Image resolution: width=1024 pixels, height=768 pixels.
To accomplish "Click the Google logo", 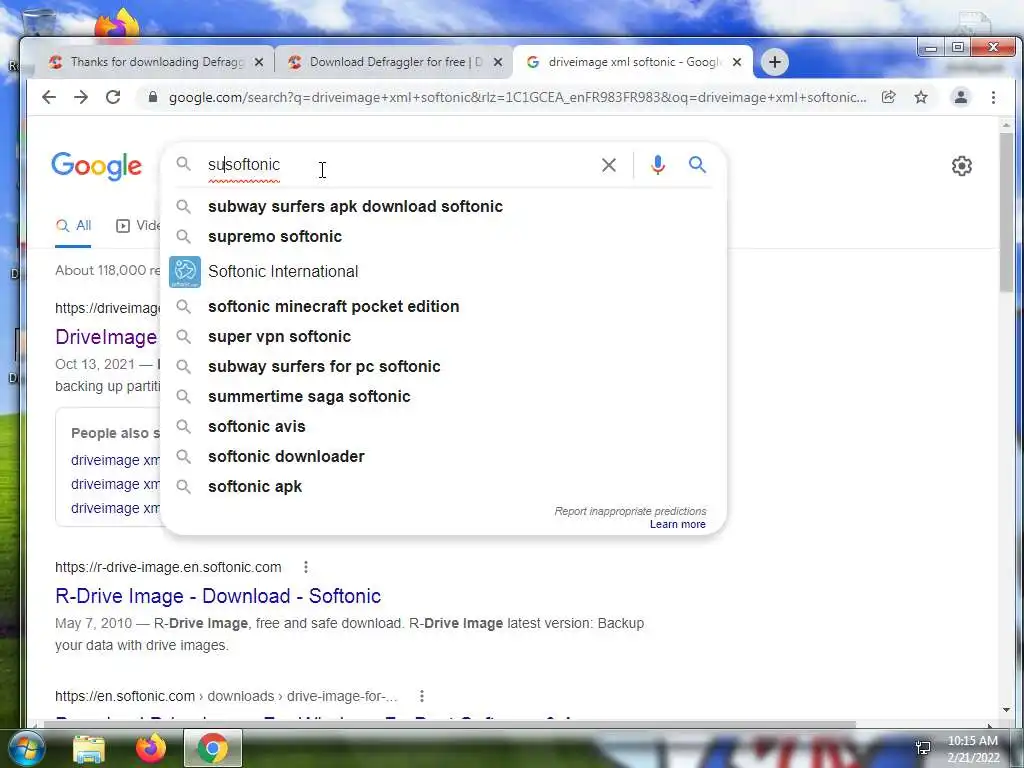I will click(x=97, y=166).
